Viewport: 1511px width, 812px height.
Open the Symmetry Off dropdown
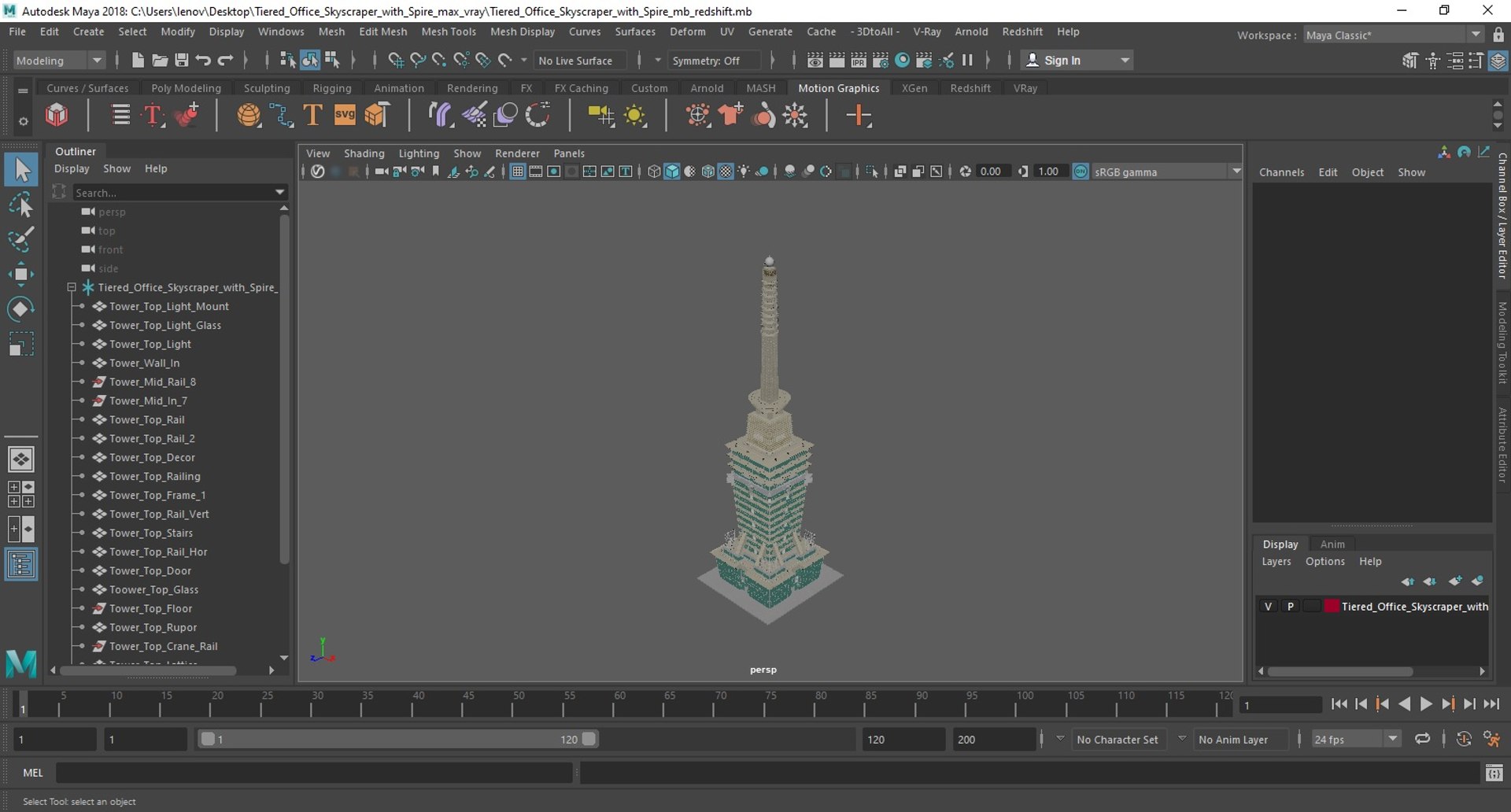coord(715,61)
